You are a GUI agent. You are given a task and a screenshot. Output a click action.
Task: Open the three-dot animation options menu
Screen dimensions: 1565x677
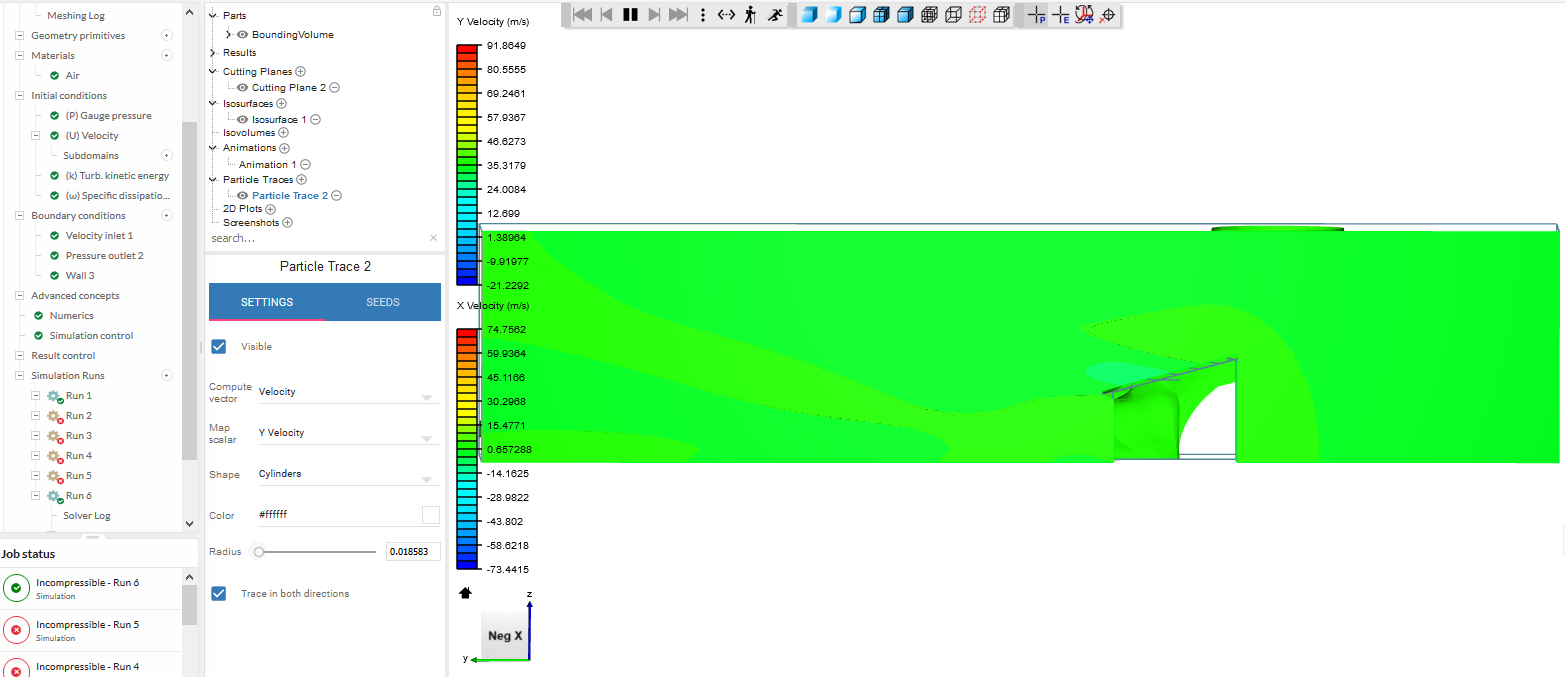click(703, 15)
